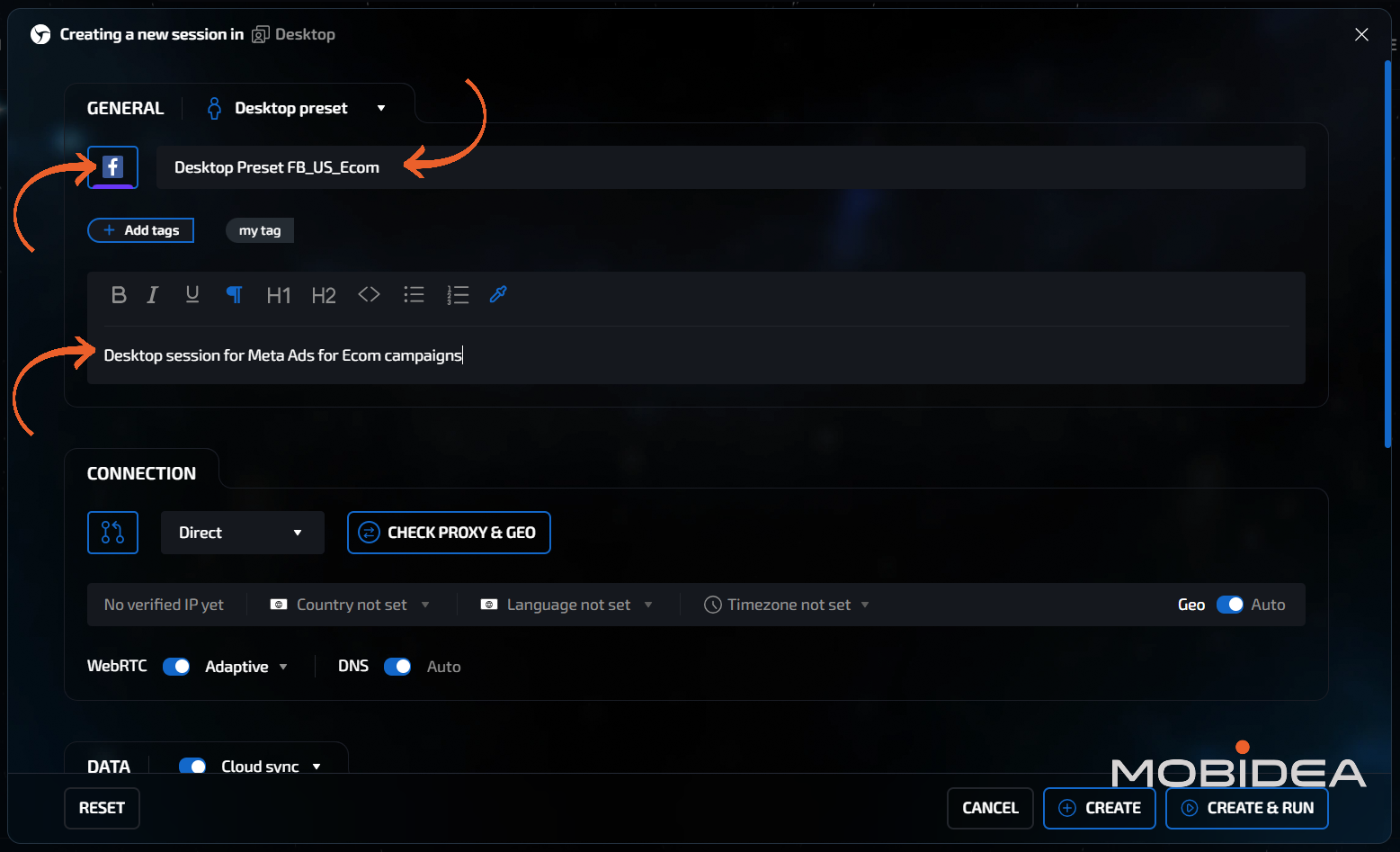1400x852 pixels.
Task: Insert a bulleted list
Action: pos(414,295)
